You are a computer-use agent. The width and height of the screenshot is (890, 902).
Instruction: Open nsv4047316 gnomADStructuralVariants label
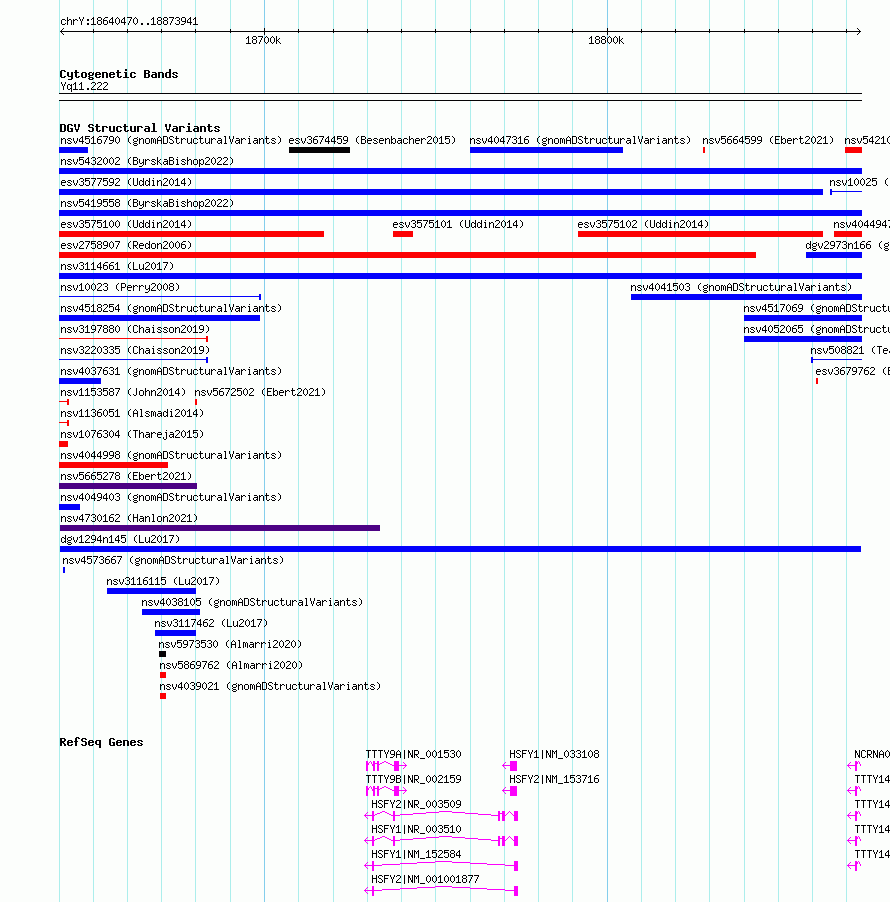tap(580, 140)
